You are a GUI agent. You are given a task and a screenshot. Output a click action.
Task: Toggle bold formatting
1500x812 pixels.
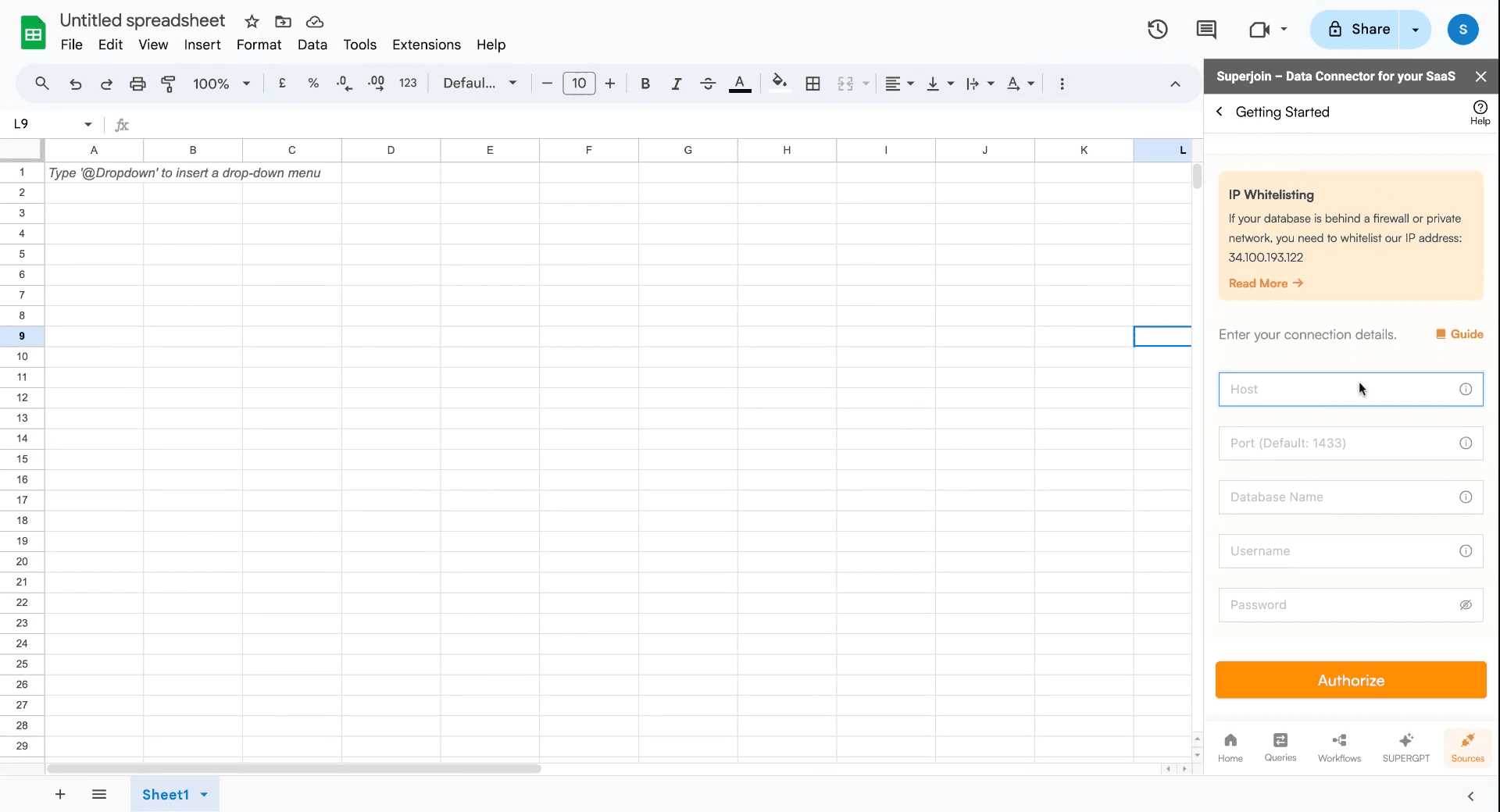(645, 84)
